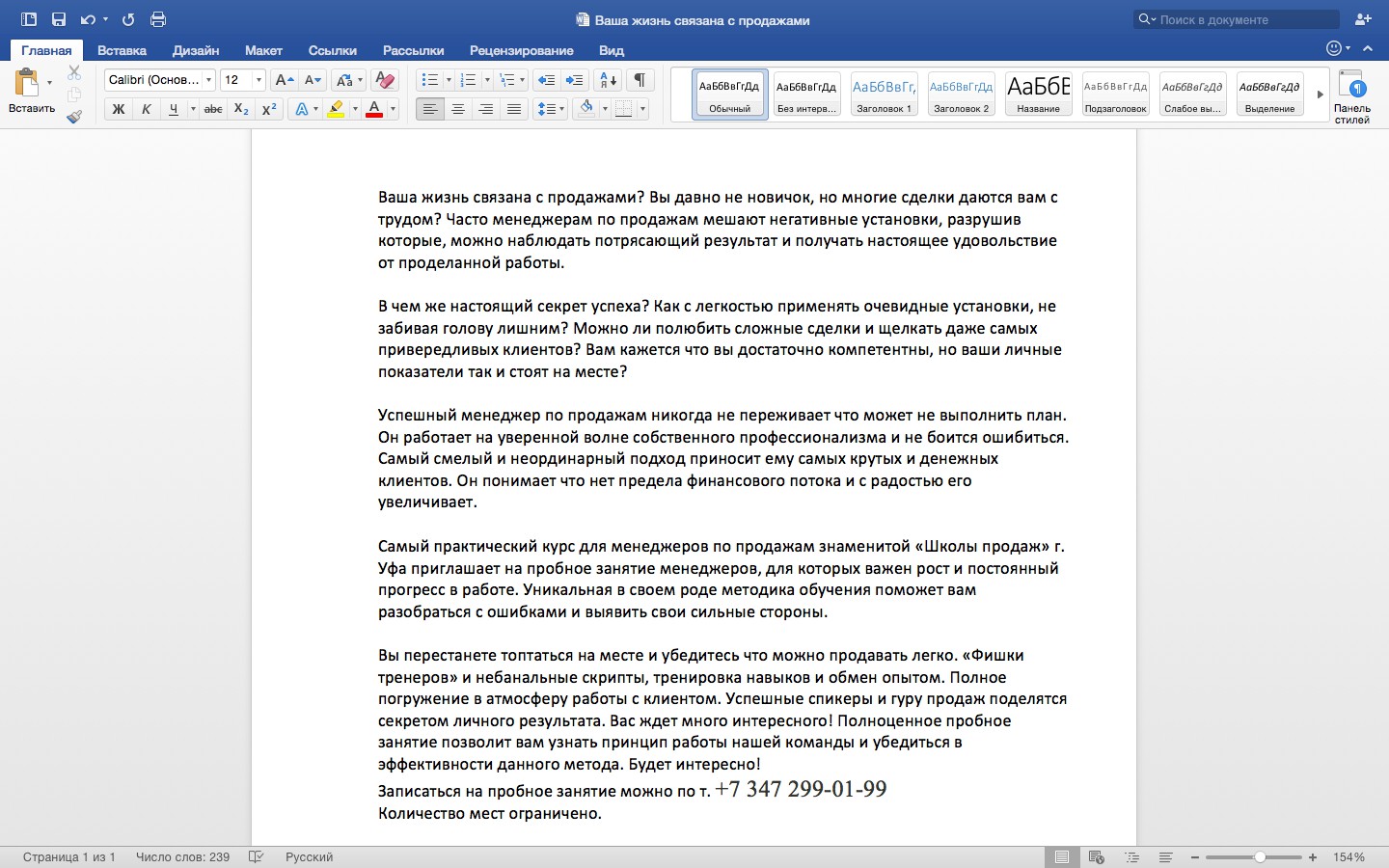
Task: Apply the Обычный style
Action: [x=730, y=95]
